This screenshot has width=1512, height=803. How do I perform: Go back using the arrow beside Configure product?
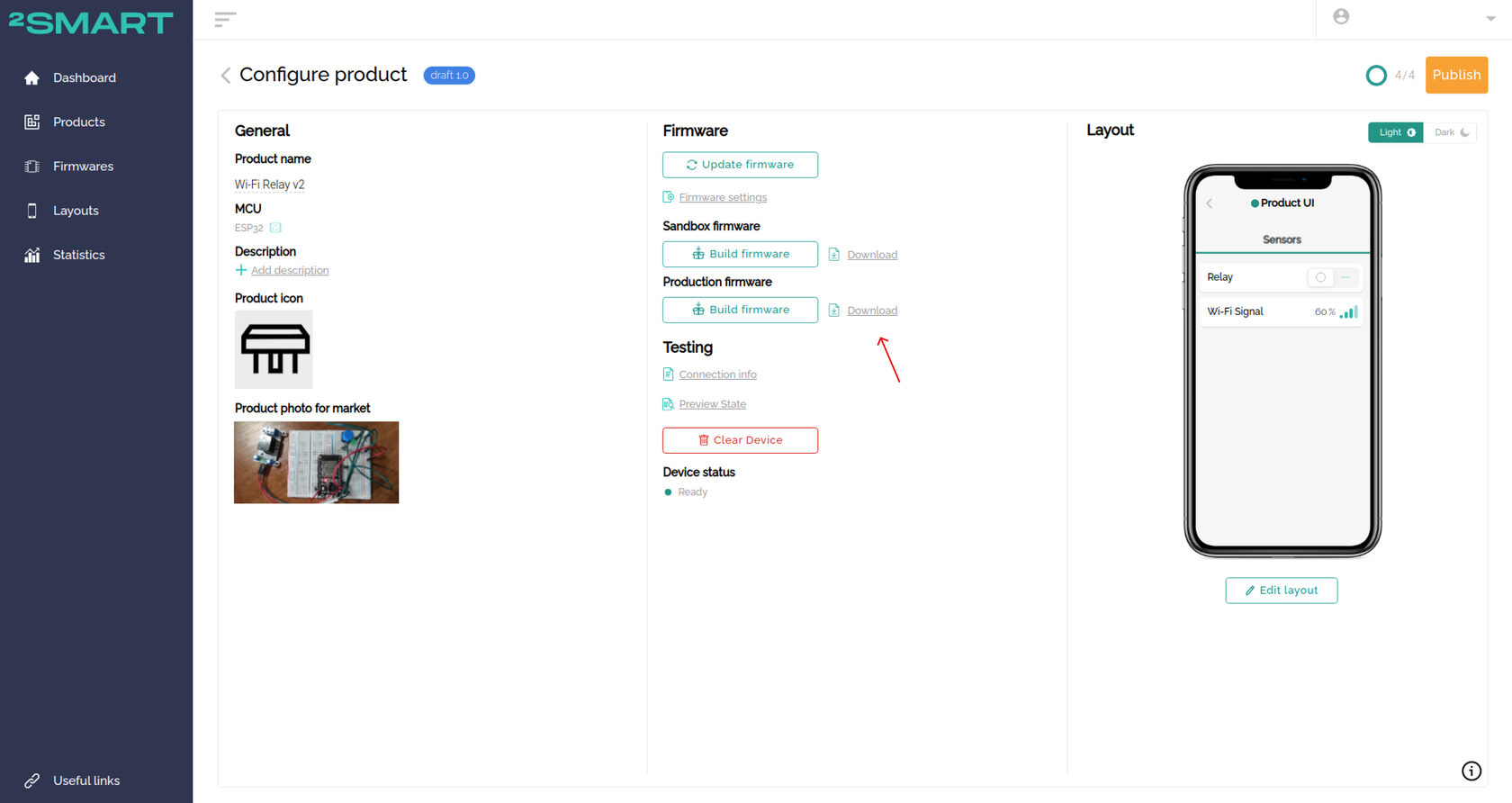[225, 75]
